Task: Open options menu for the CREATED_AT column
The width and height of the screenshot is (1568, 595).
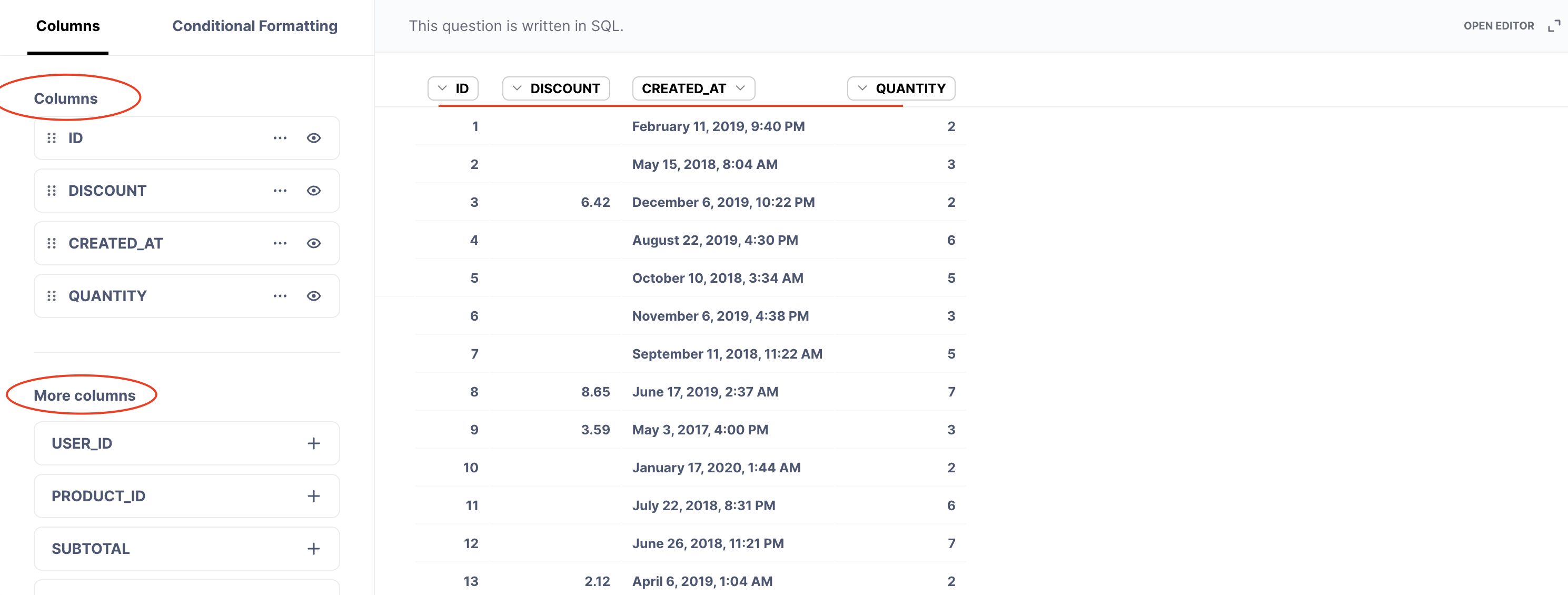Action: 280,243
